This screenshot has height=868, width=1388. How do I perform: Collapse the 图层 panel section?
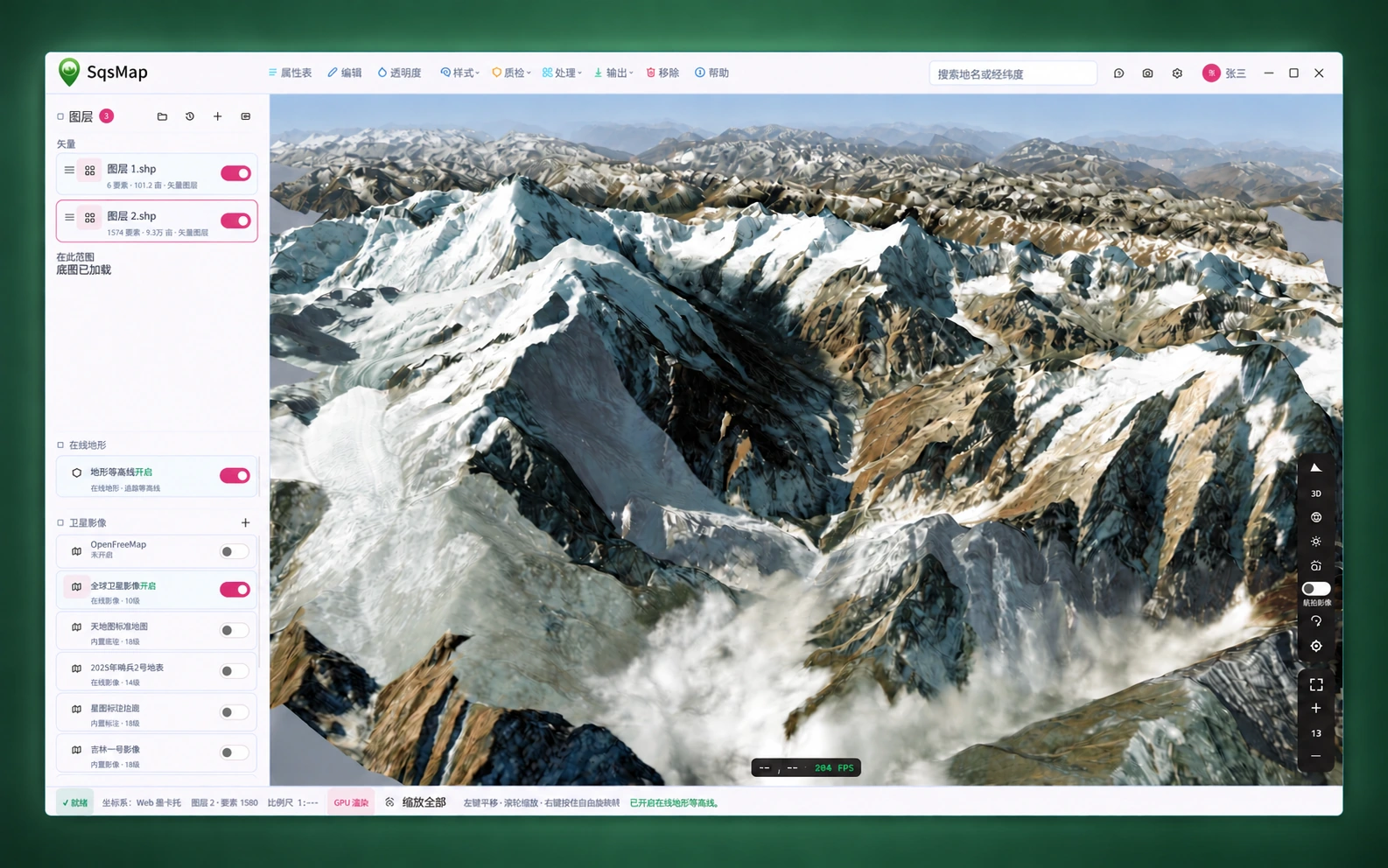click(60, 116)
